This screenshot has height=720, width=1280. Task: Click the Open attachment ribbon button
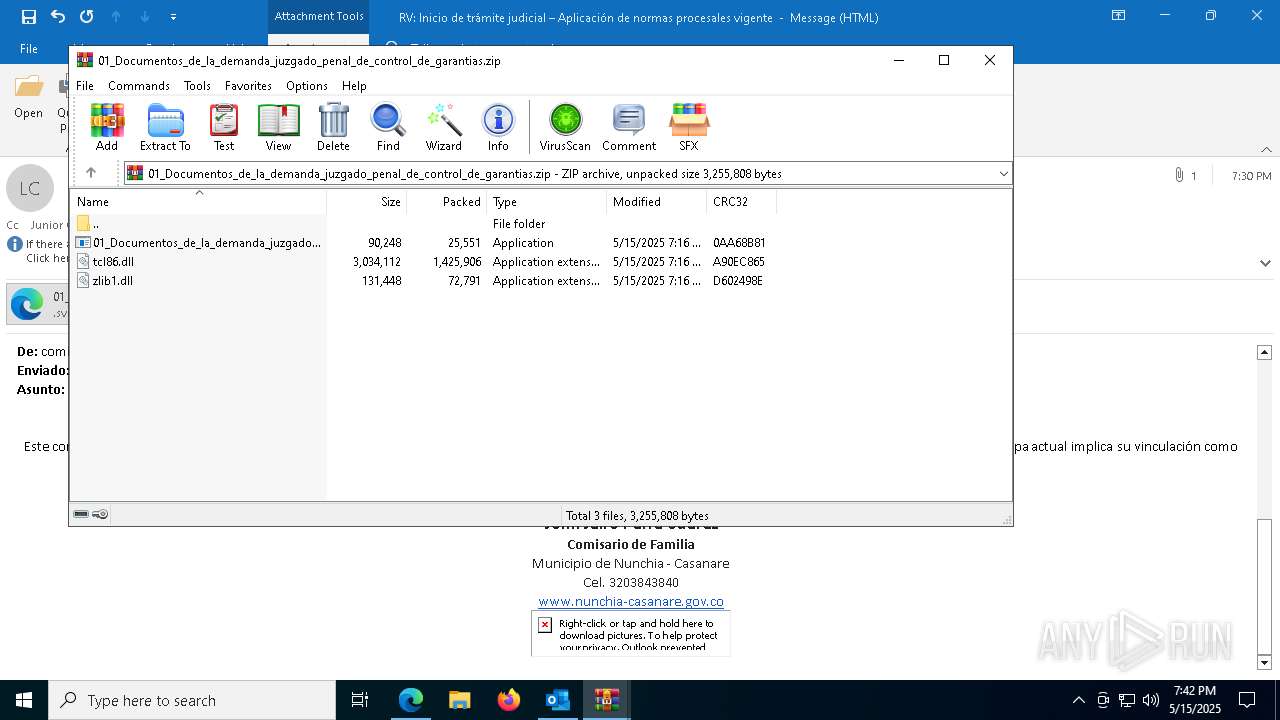point(28,98)
